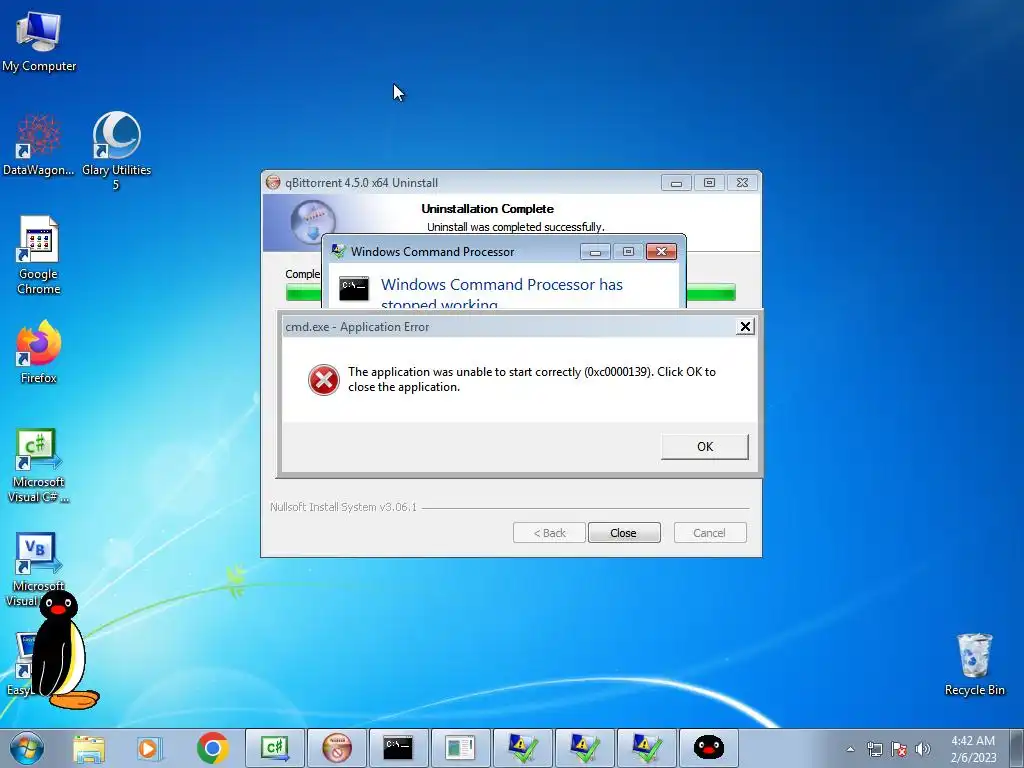This screenshot has width=1024, height=768.
Task: Select the DataWagon desktop shortcut
Action: click(39, 145)
